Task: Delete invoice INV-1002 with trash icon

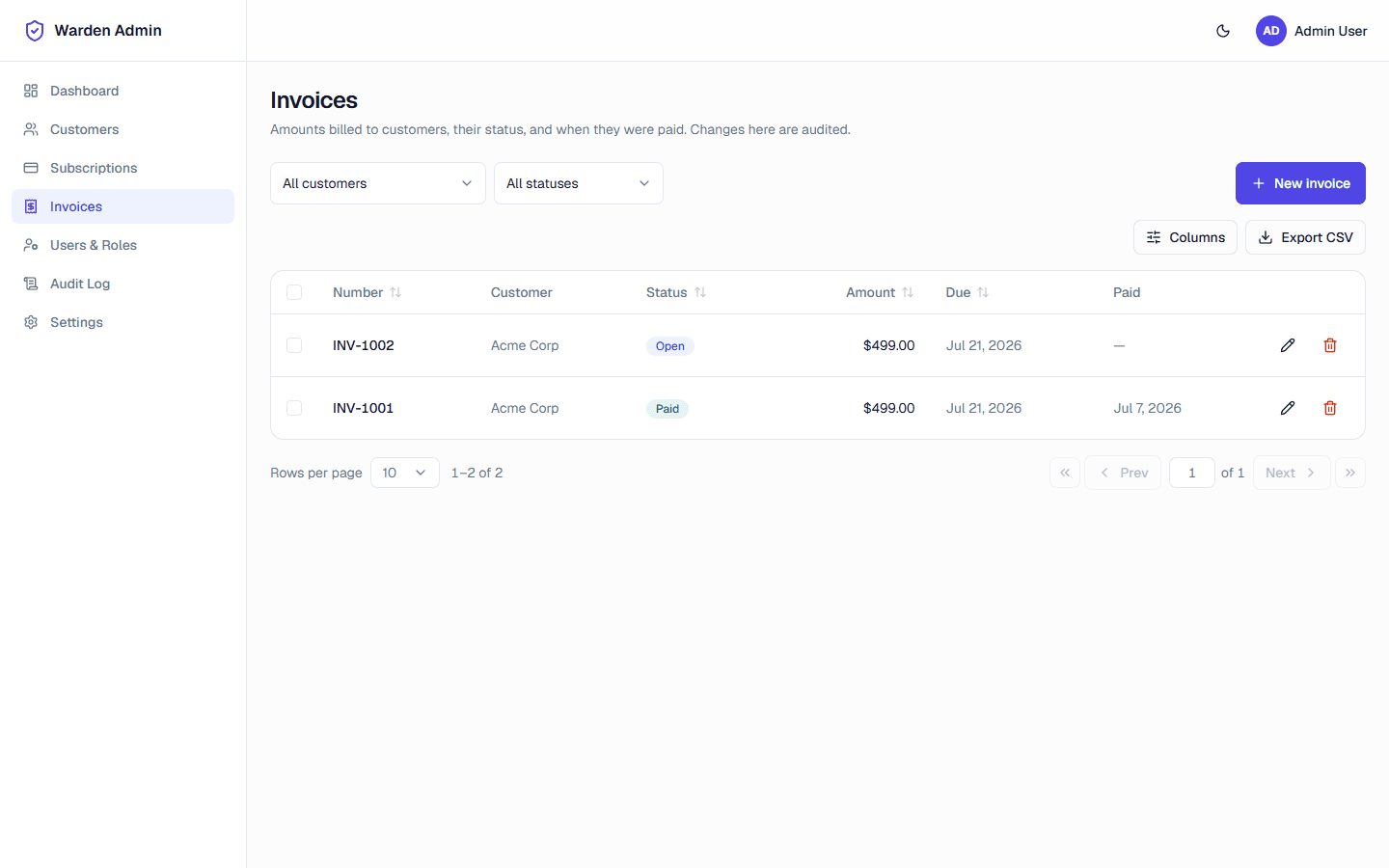Action: coord(1330,345)
